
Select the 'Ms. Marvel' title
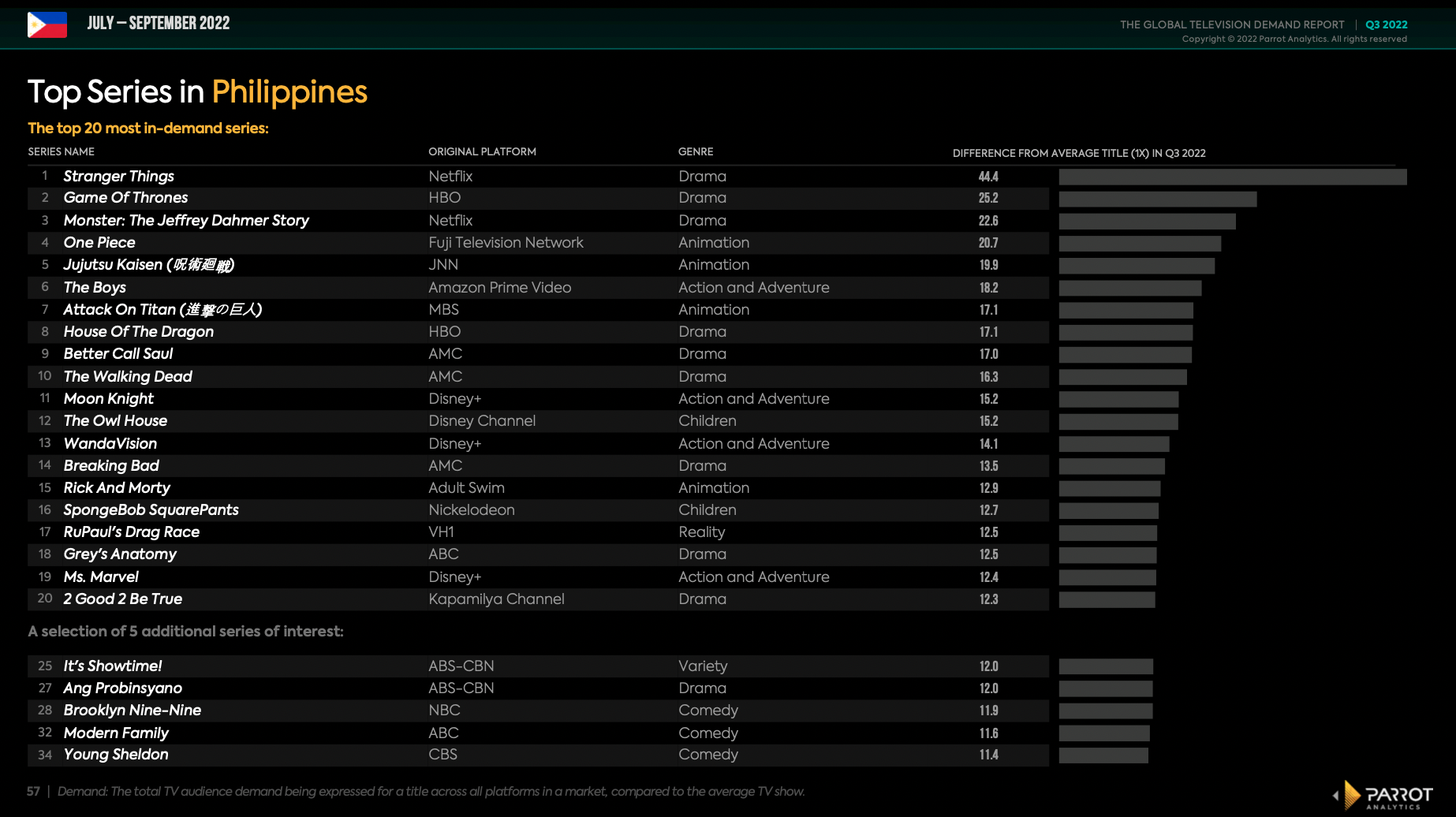(101, 577)
